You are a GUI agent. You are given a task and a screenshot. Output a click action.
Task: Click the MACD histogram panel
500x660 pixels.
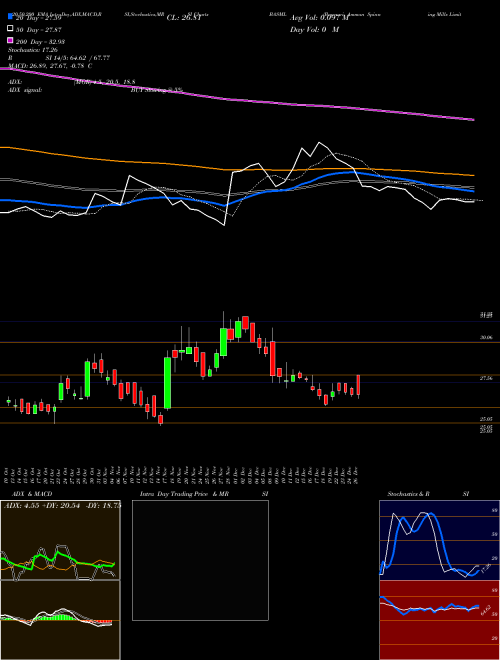60,620
